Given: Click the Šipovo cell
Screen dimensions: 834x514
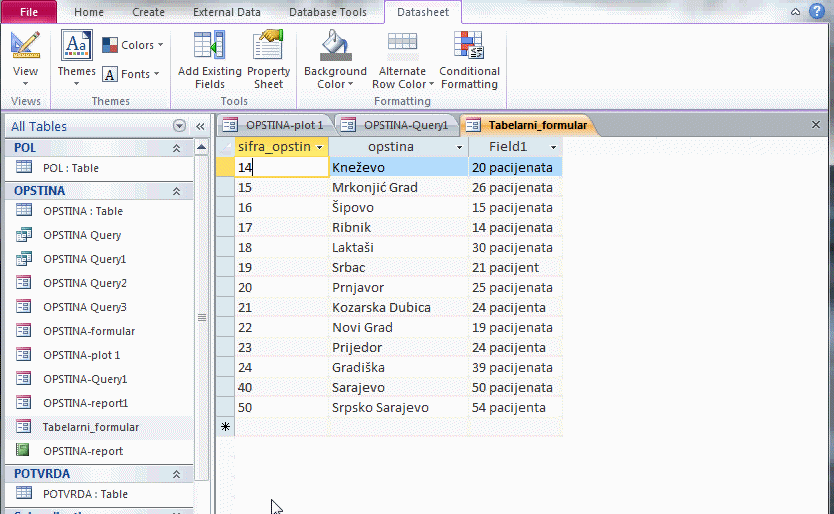Looking at the screenshot, I should 398,208.
